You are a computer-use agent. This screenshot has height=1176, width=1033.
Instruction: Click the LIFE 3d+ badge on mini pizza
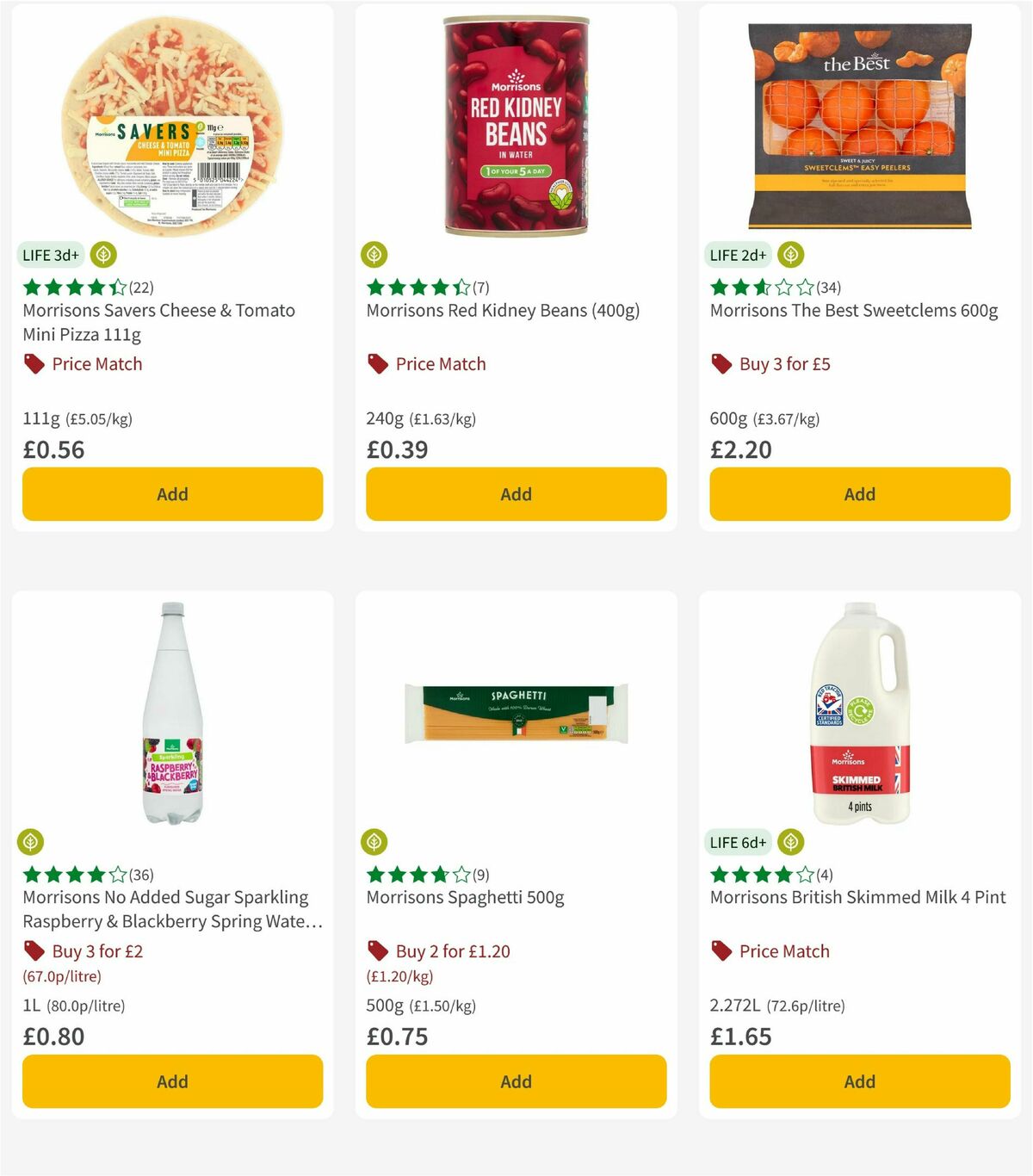coord(48,255)
